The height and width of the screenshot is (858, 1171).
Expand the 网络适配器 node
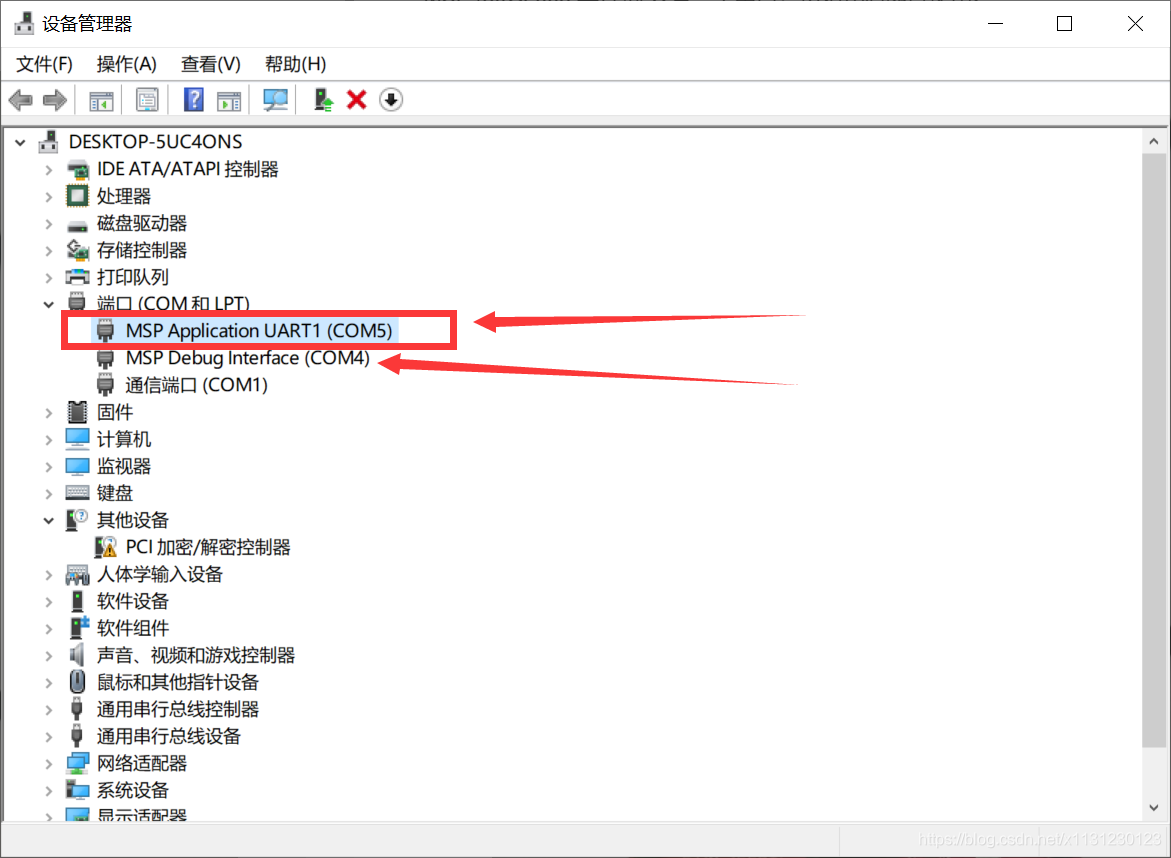click(x=49, y=764)
